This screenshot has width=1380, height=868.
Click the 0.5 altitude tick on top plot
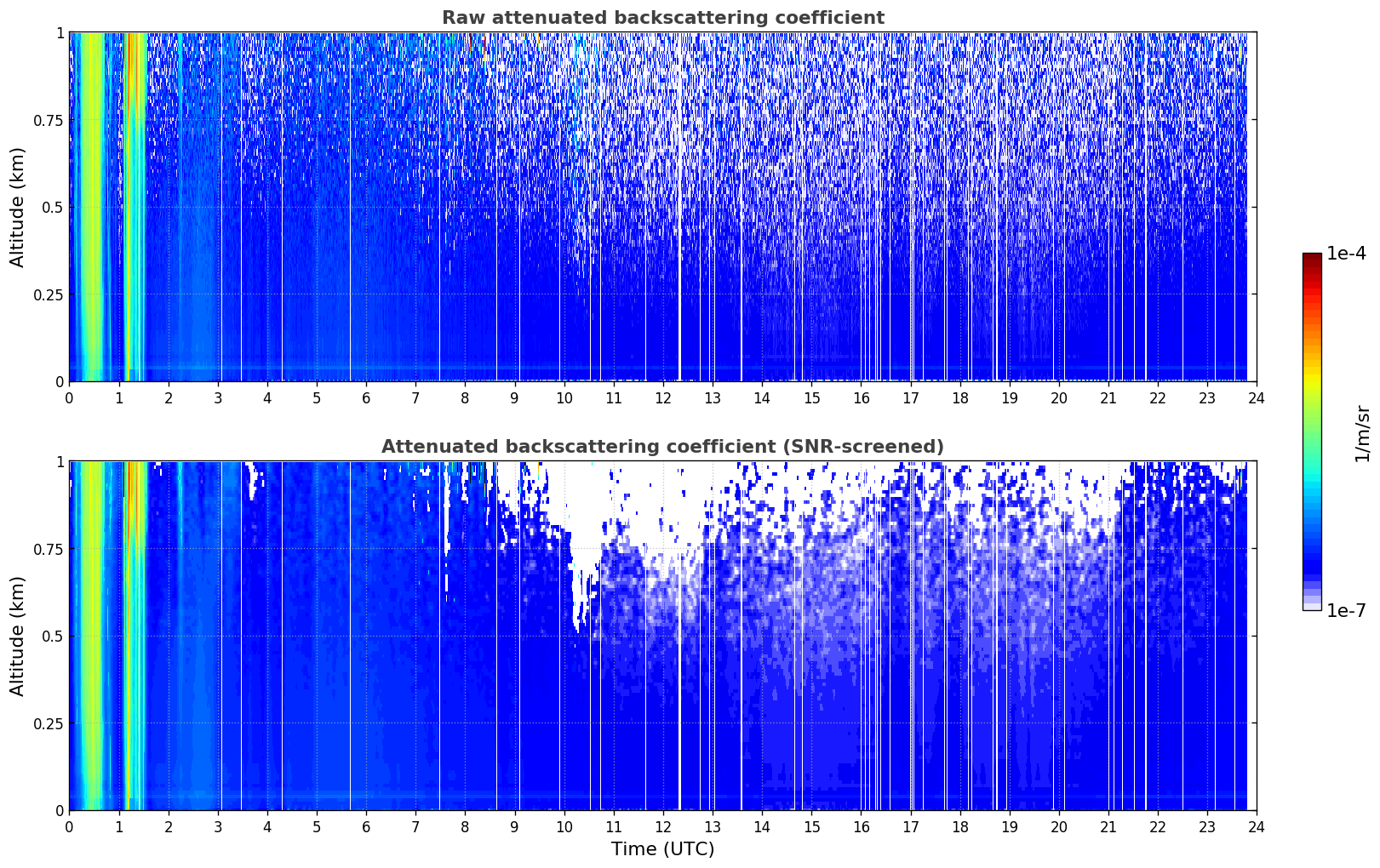click(x=52, y=208)
